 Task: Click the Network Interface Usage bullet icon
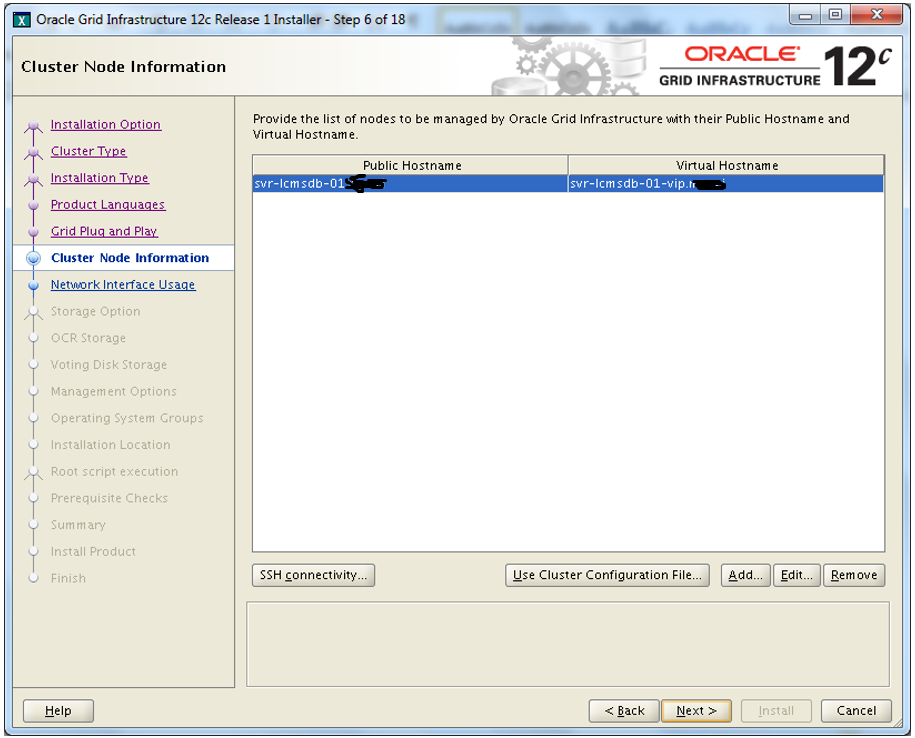[33, 285]
